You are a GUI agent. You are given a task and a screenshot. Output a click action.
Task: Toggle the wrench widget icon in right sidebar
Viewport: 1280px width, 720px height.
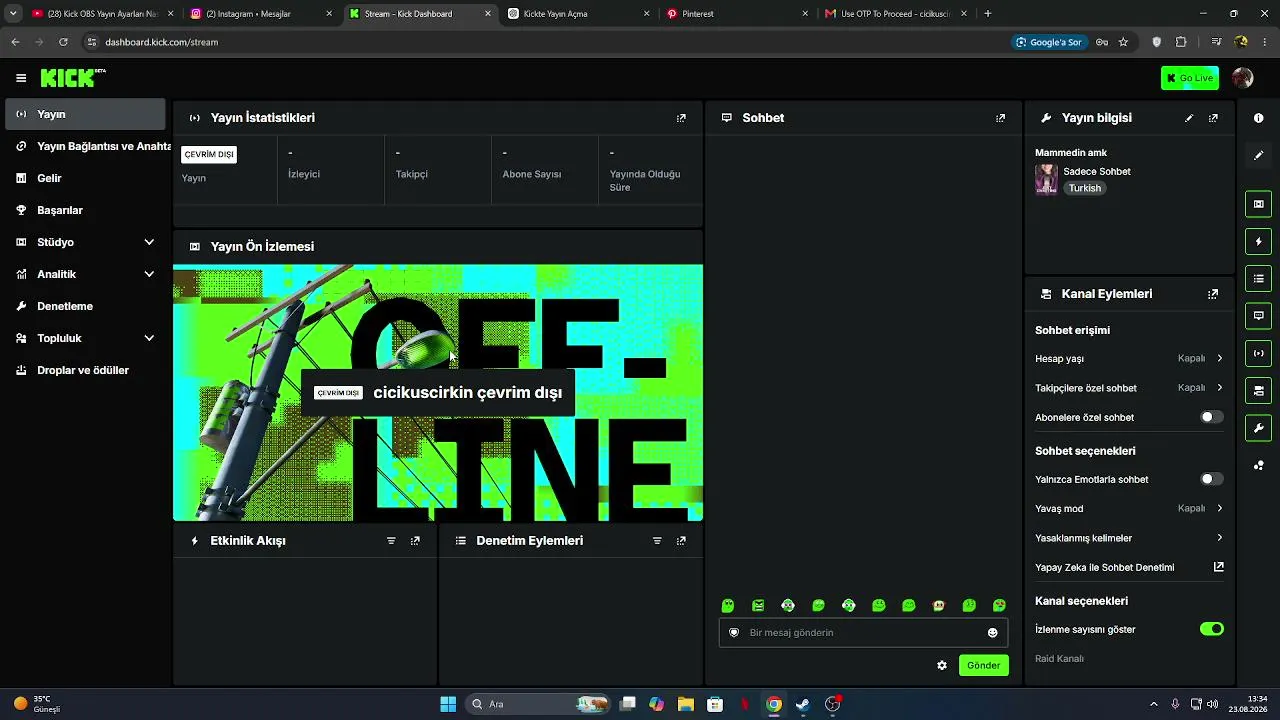point(1258,428)
